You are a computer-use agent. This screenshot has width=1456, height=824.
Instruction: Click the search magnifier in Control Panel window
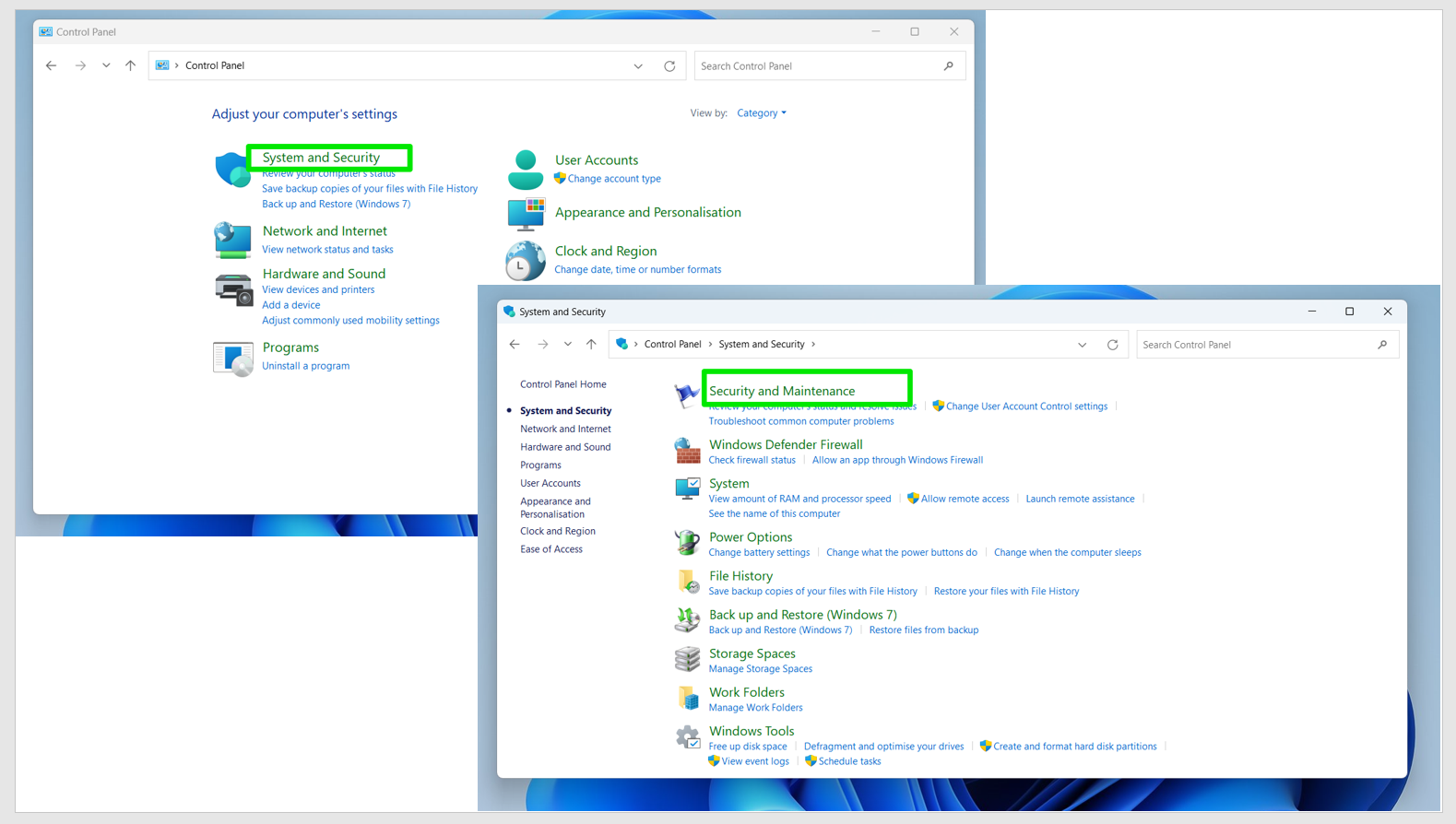click(x=949, y=66)
